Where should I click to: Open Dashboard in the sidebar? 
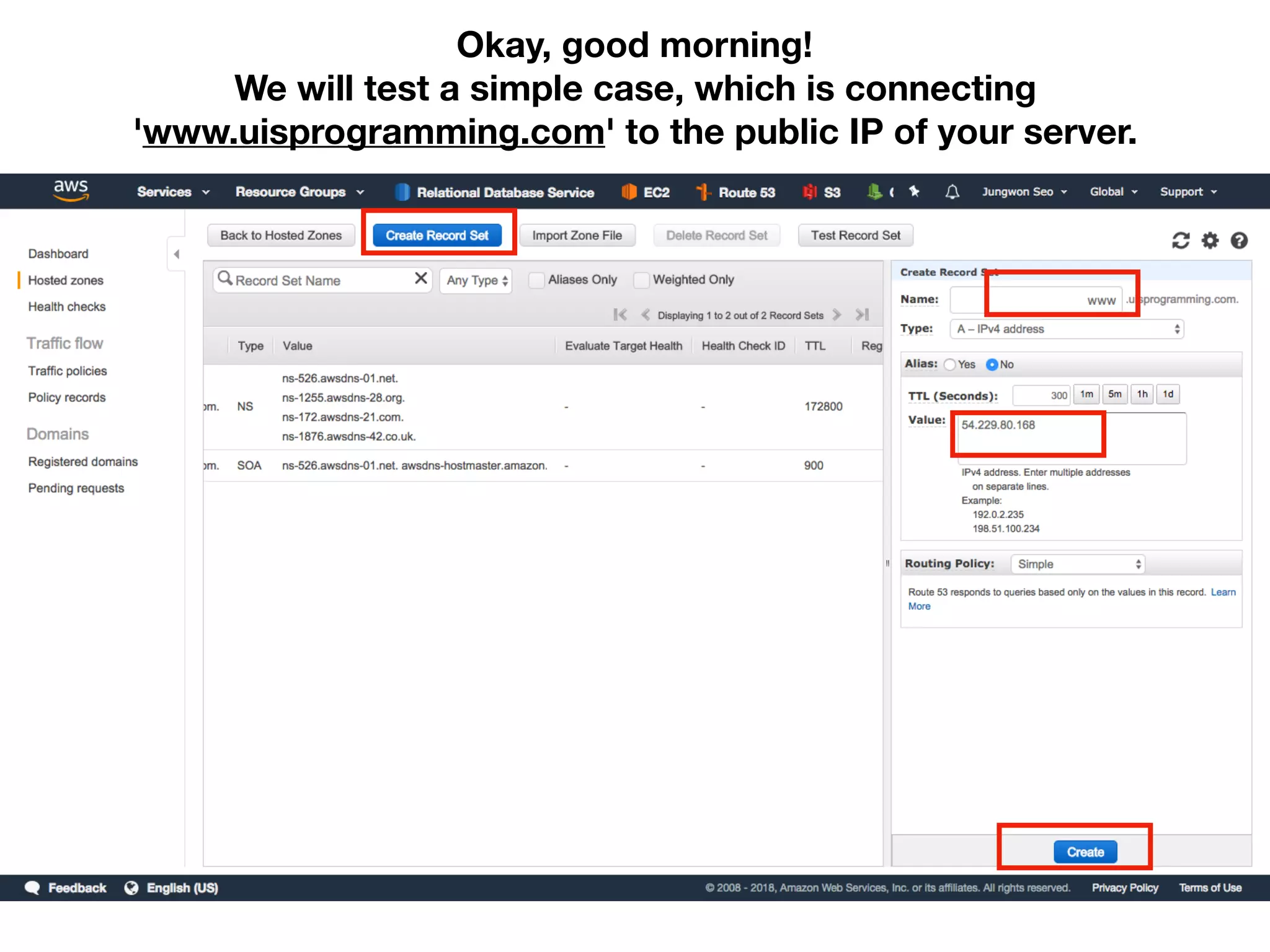pyautogui.click(x=58, y=254)
